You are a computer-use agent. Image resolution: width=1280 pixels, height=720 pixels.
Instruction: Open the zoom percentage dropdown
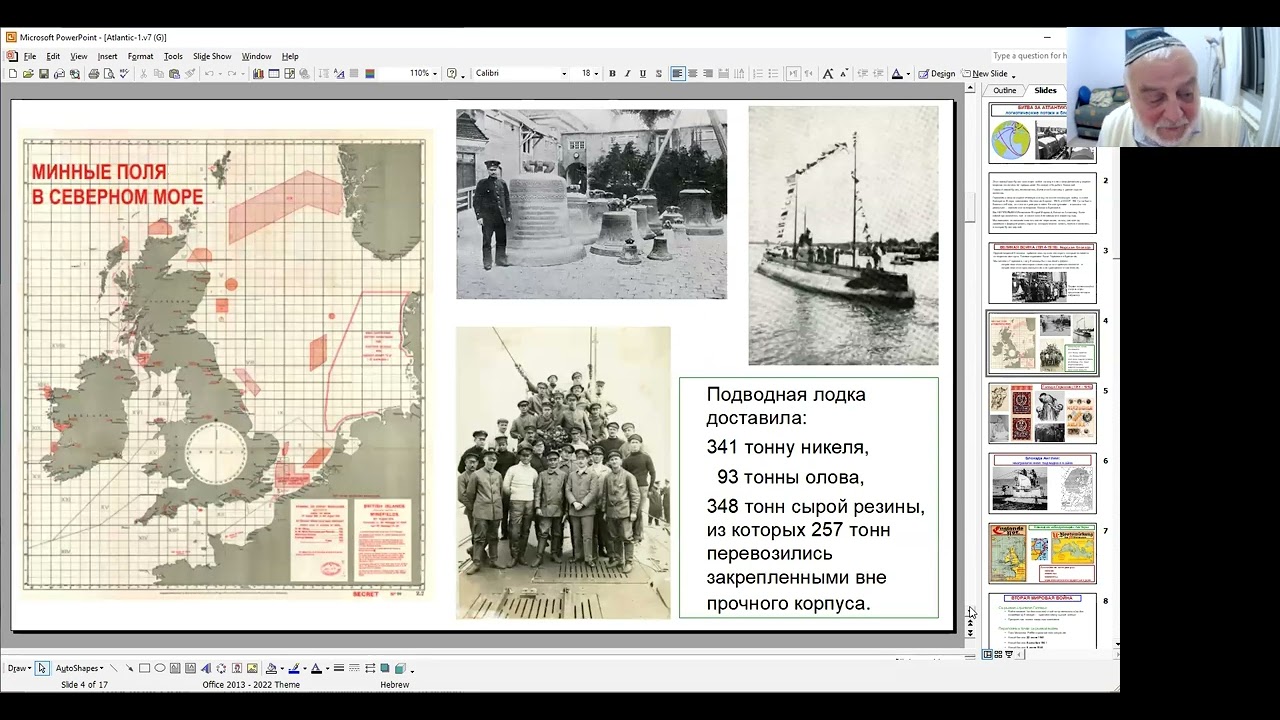(423, 73)
